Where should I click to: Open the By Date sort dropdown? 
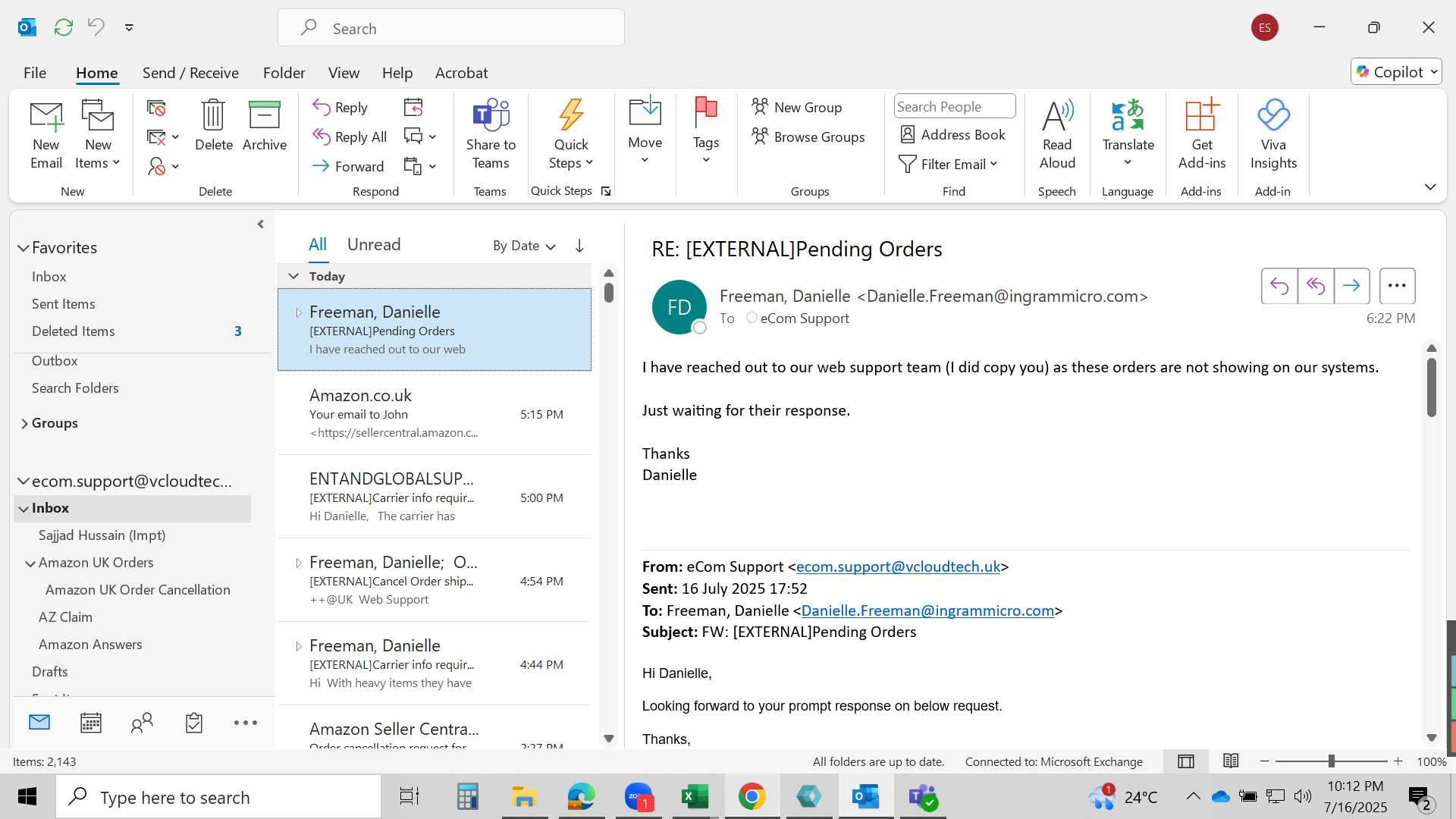click(x=524, y=246)
